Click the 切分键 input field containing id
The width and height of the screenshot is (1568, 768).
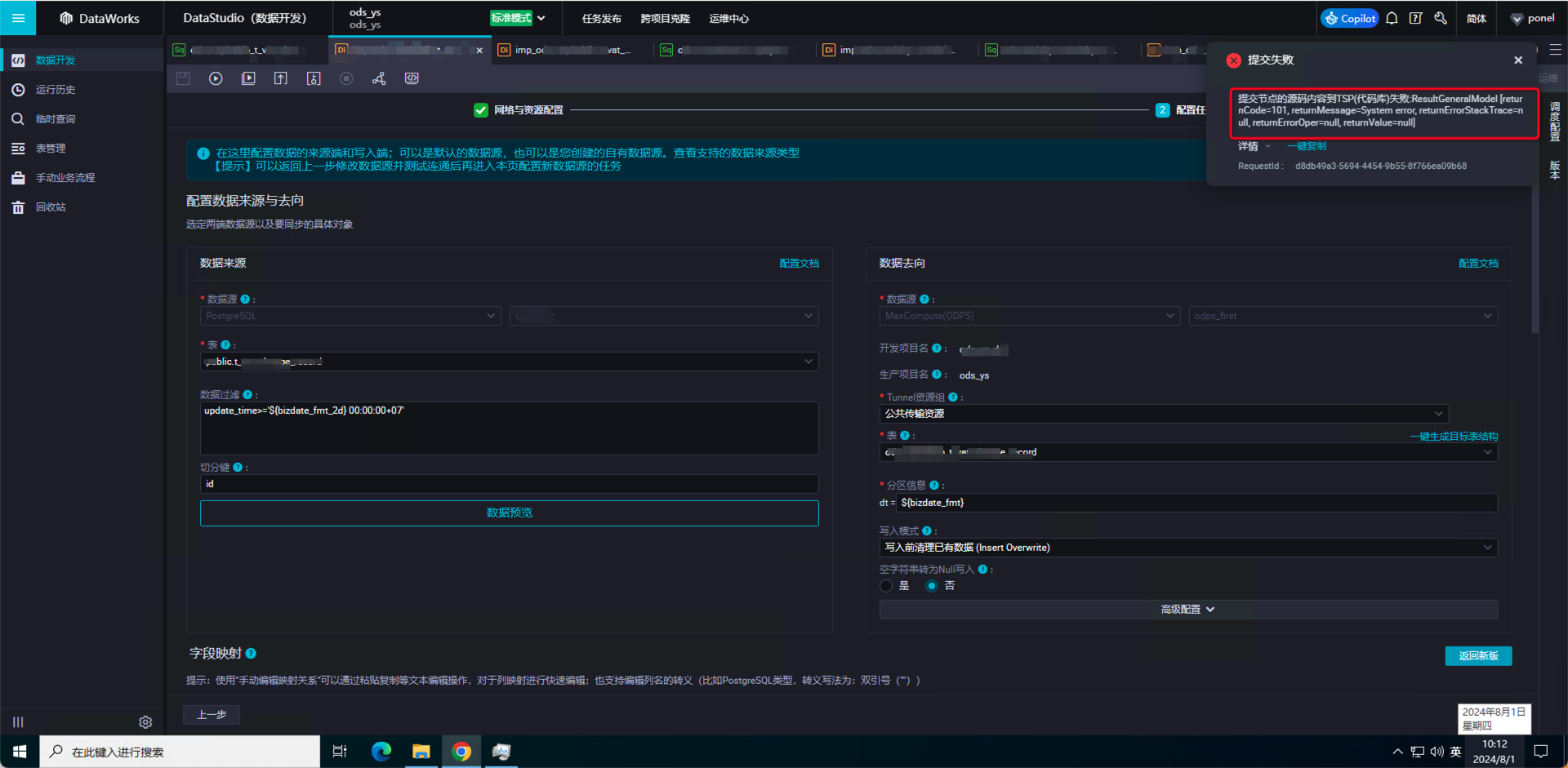[510, 484]
